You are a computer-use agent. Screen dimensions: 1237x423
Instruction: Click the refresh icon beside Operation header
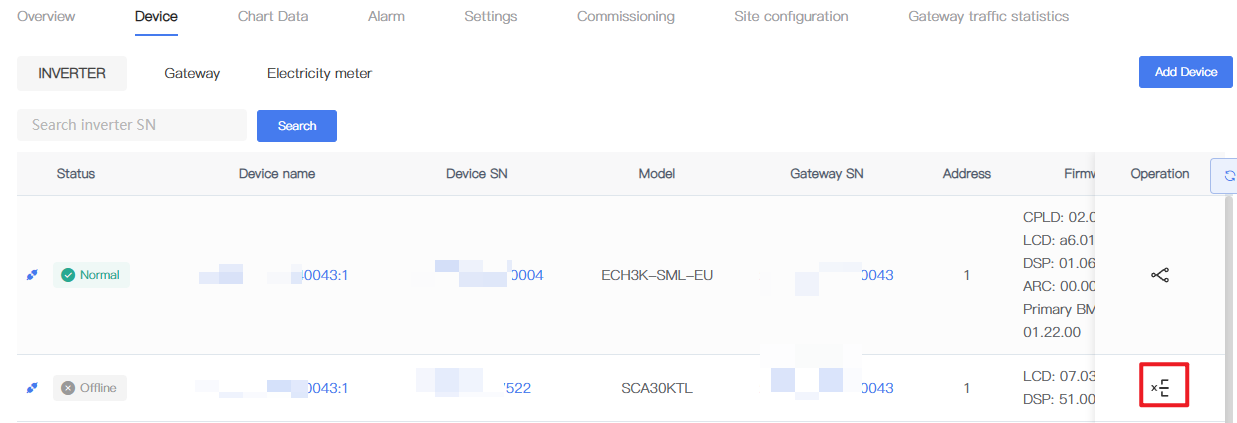click(1226, 175)
